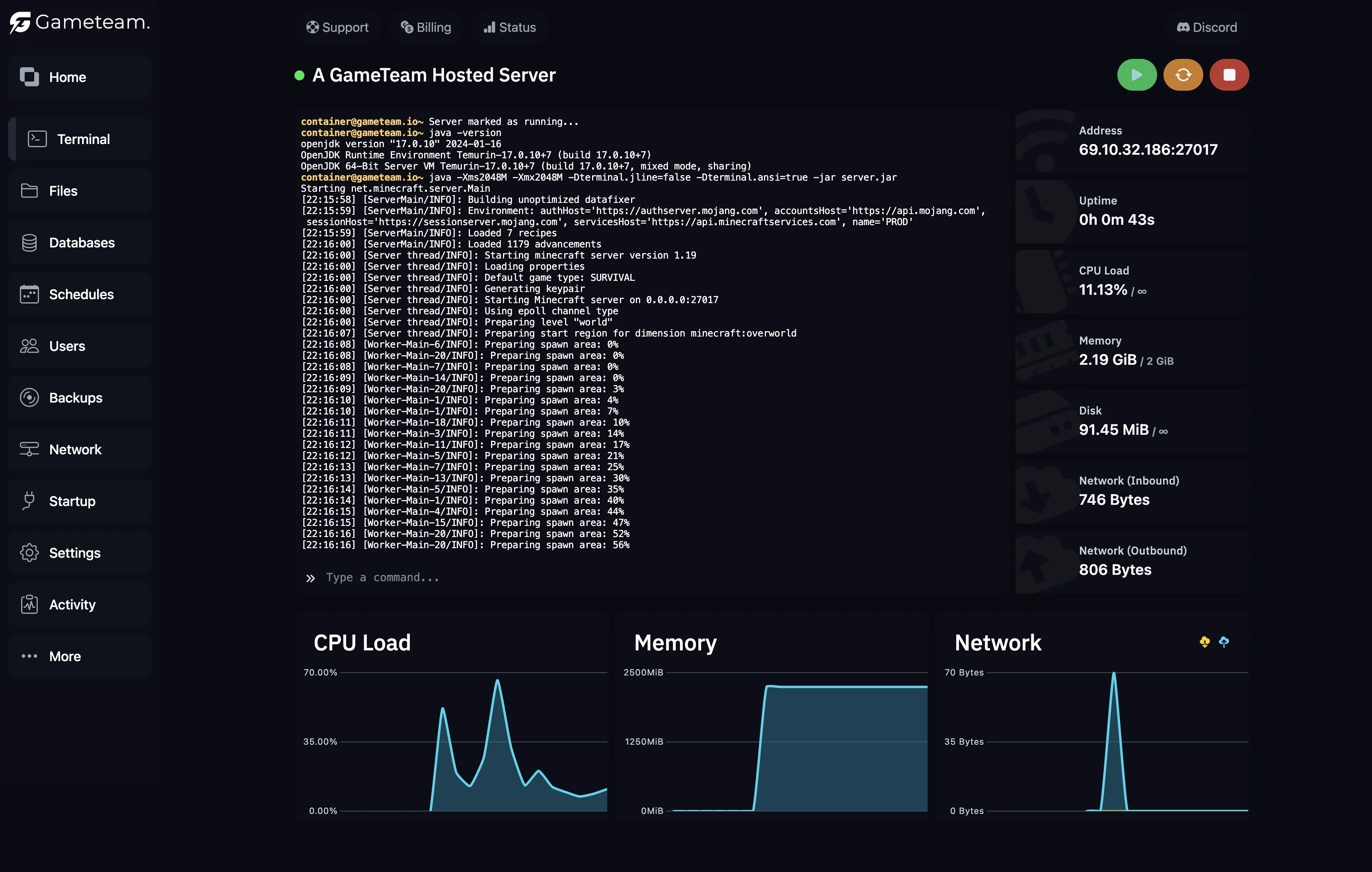Click the 70.00% axis label on CPU chart

pyautogui.click(x=320, y=673)
